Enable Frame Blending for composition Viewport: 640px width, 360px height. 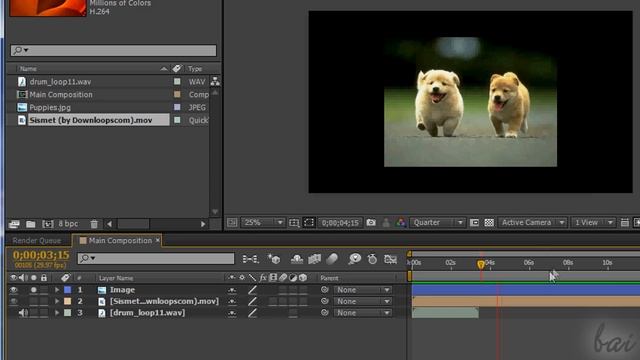(314, 259)
